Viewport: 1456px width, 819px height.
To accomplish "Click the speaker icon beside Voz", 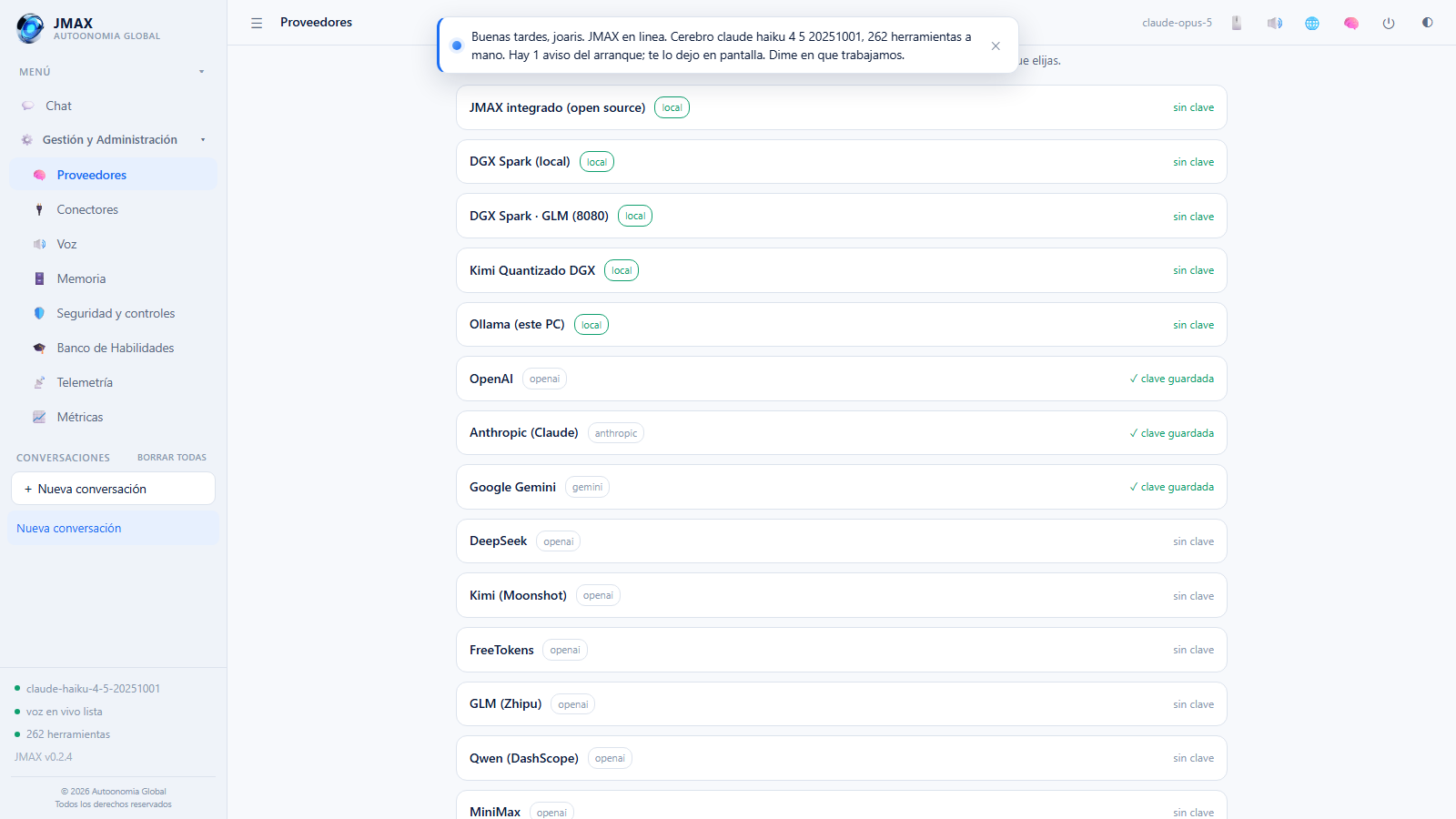I will click(39, 244).
